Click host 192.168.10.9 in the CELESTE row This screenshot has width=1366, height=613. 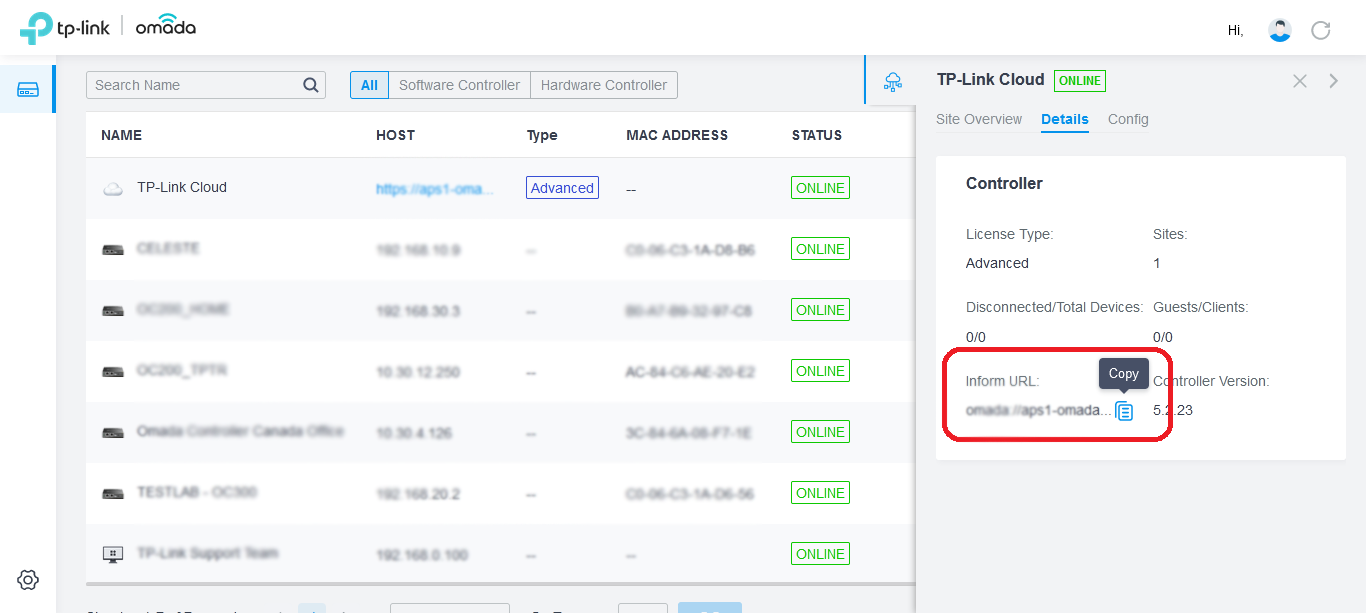point(418,250)
